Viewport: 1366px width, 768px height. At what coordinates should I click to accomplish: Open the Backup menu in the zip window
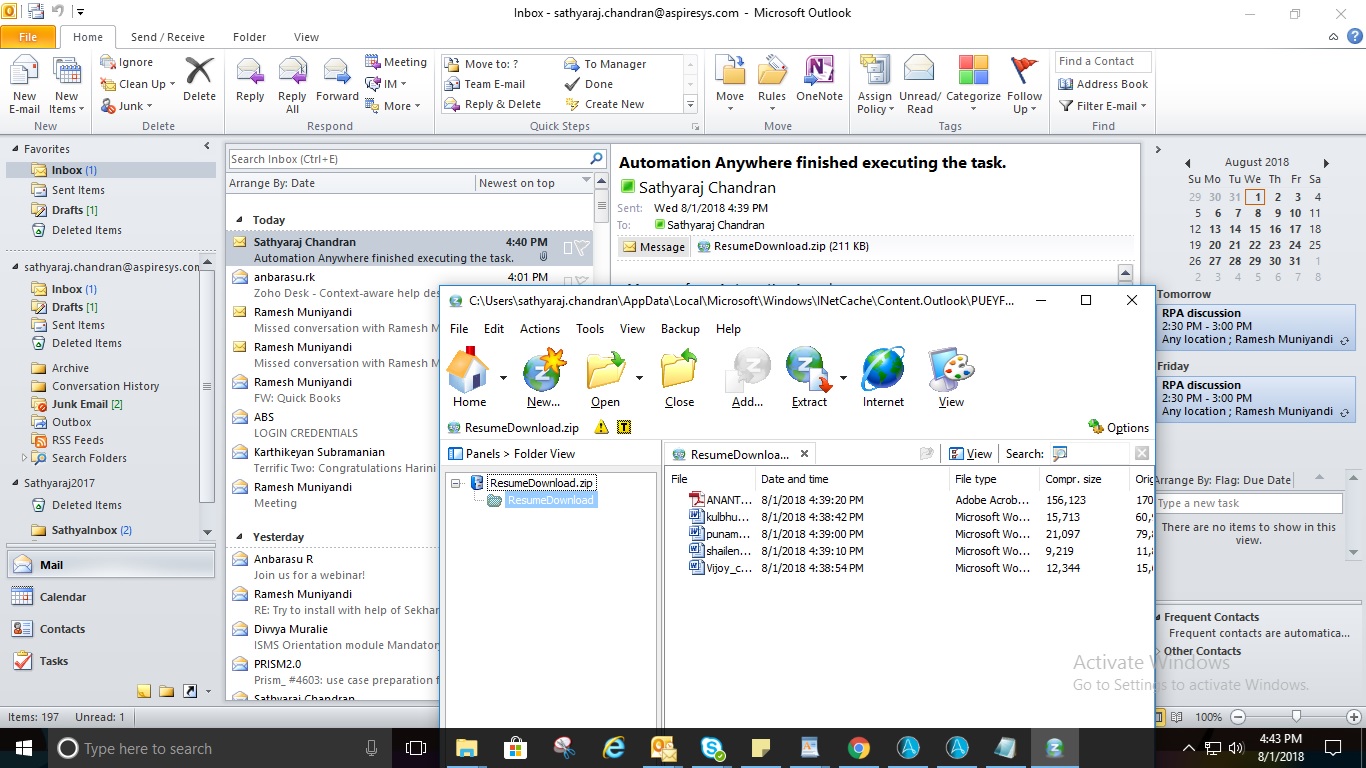tap(679, 329)
